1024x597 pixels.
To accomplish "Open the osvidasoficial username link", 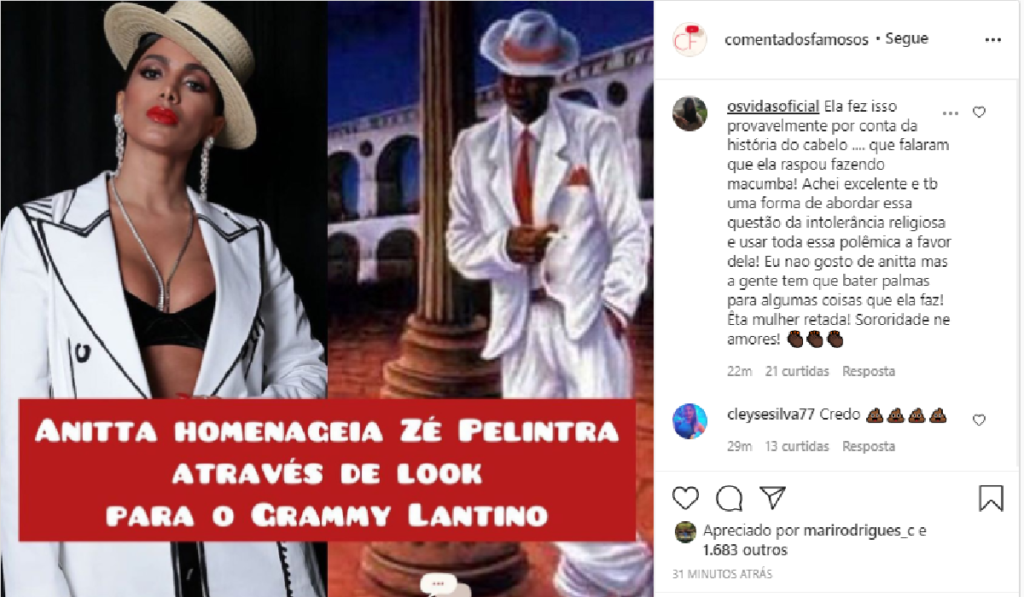I will click(773, 106).
